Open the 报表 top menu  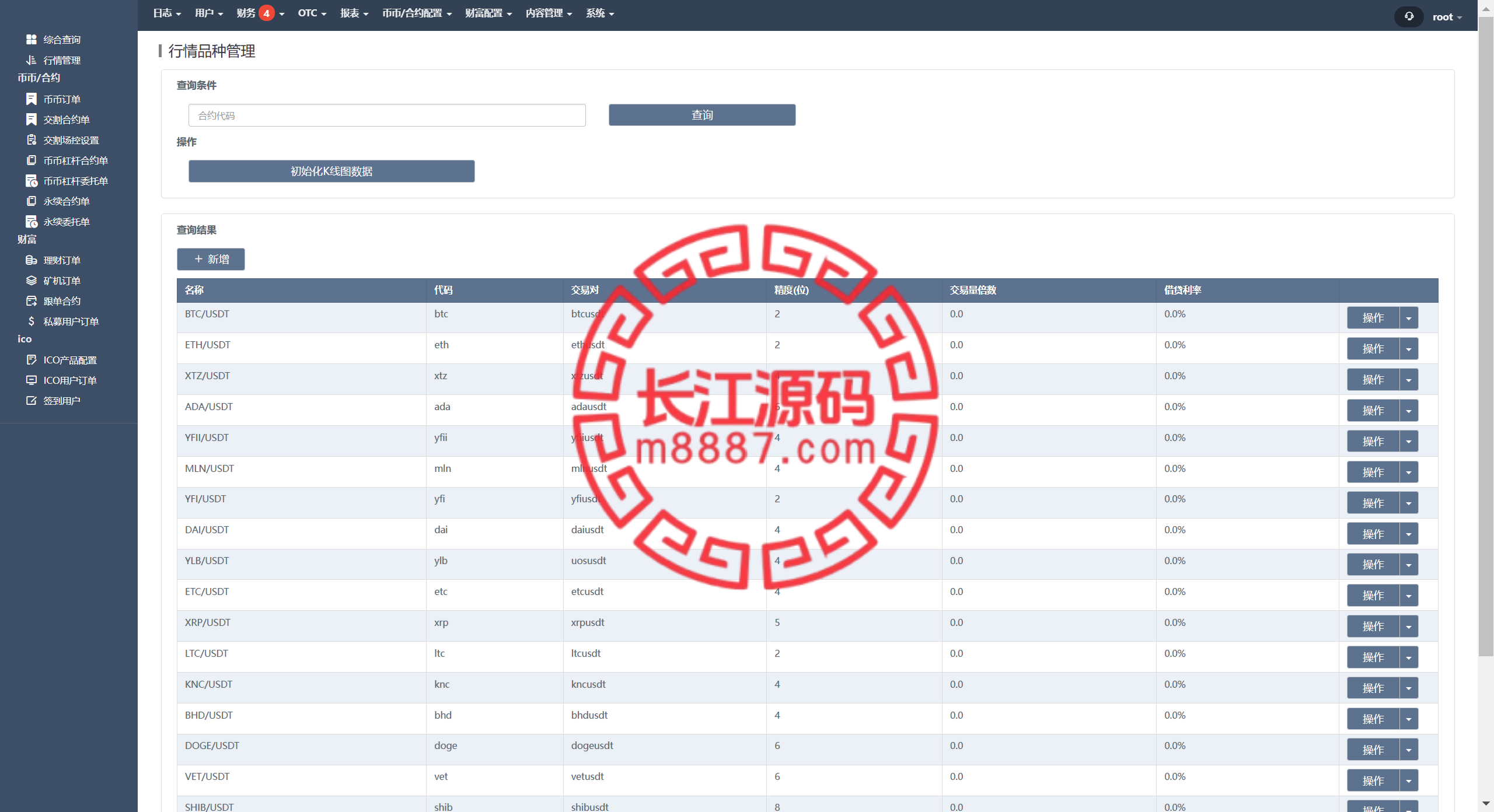click(354, 13)
